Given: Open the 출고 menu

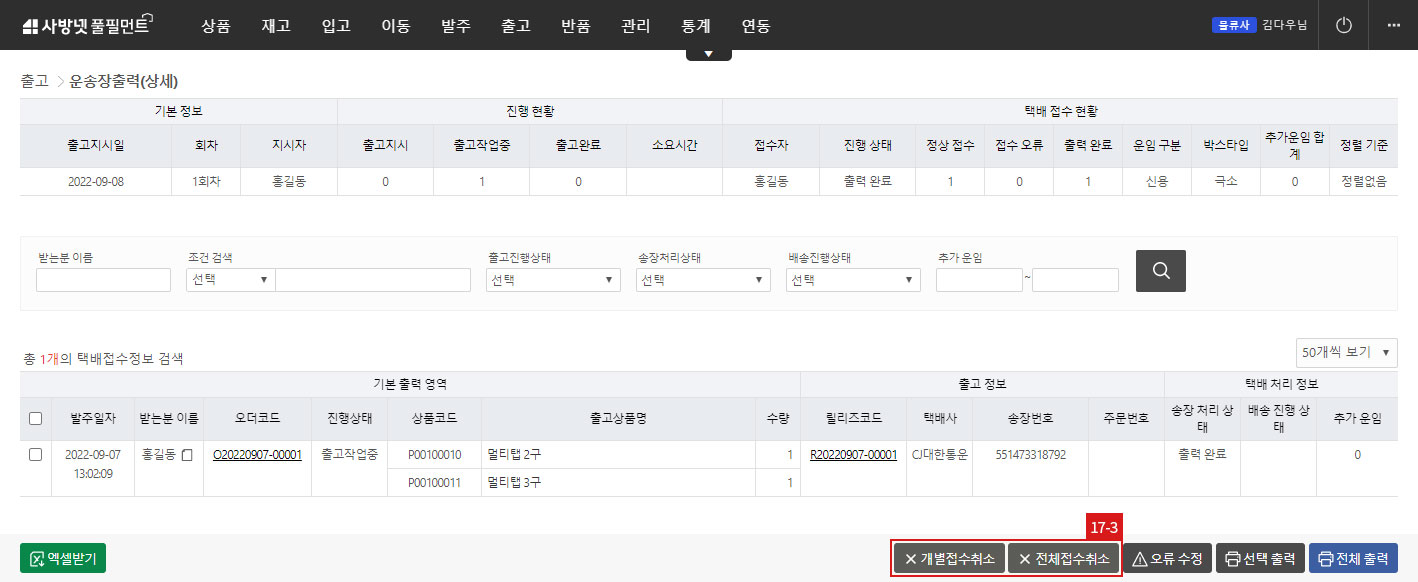Looking at the screenshot, I should pyautogui.click(x=516, y=26).
